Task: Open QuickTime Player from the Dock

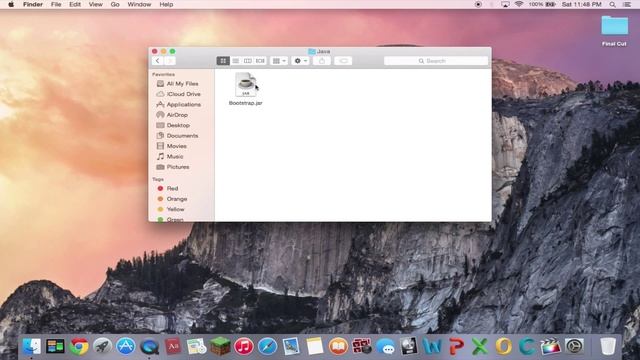Action: (149, 347)
